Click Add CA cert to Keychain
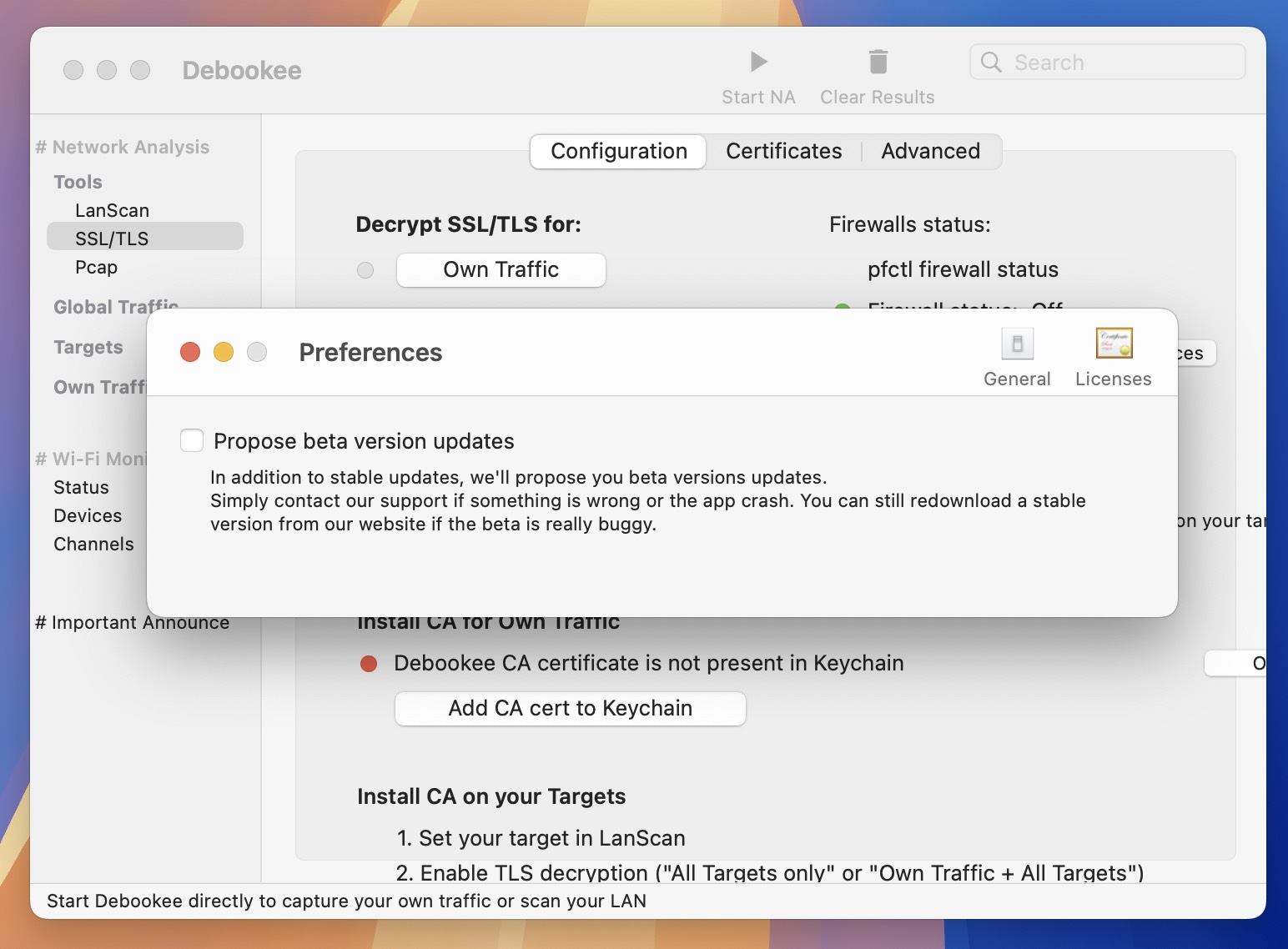Viewport: 1288px width, 949px height. click(x=571, y=708)
